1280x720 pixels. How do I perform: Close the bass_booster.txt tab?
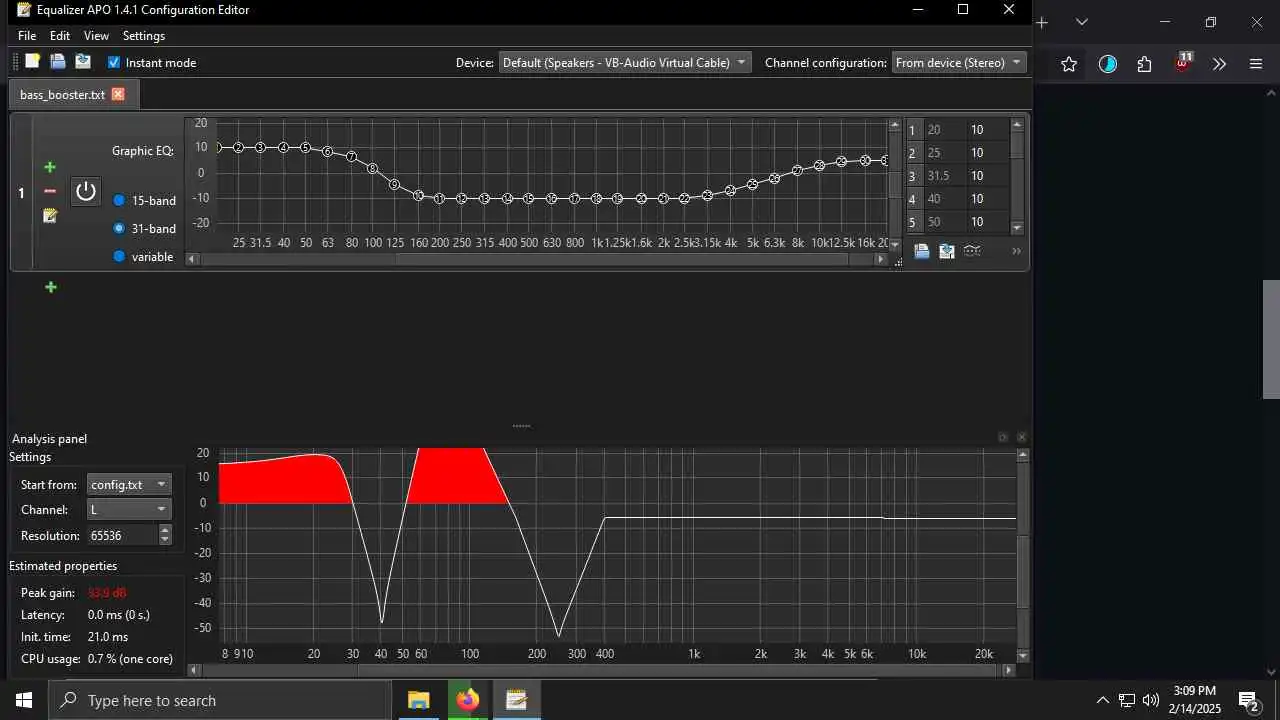(118, 94)
